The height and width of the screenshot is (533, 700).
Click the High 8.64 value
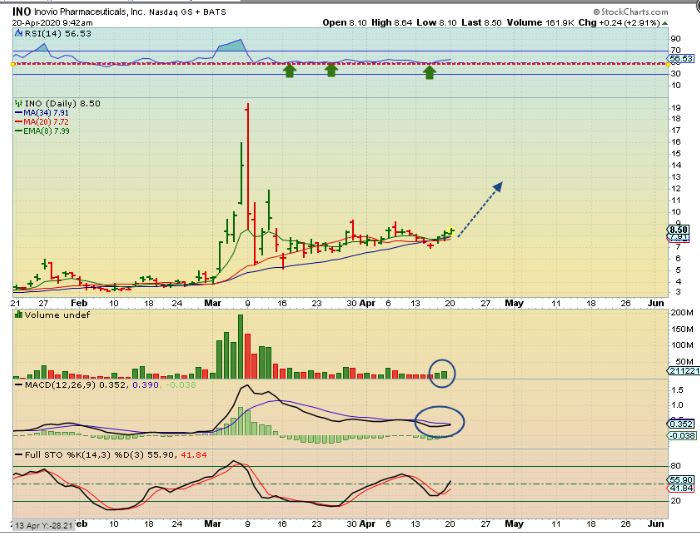[392, 23]
